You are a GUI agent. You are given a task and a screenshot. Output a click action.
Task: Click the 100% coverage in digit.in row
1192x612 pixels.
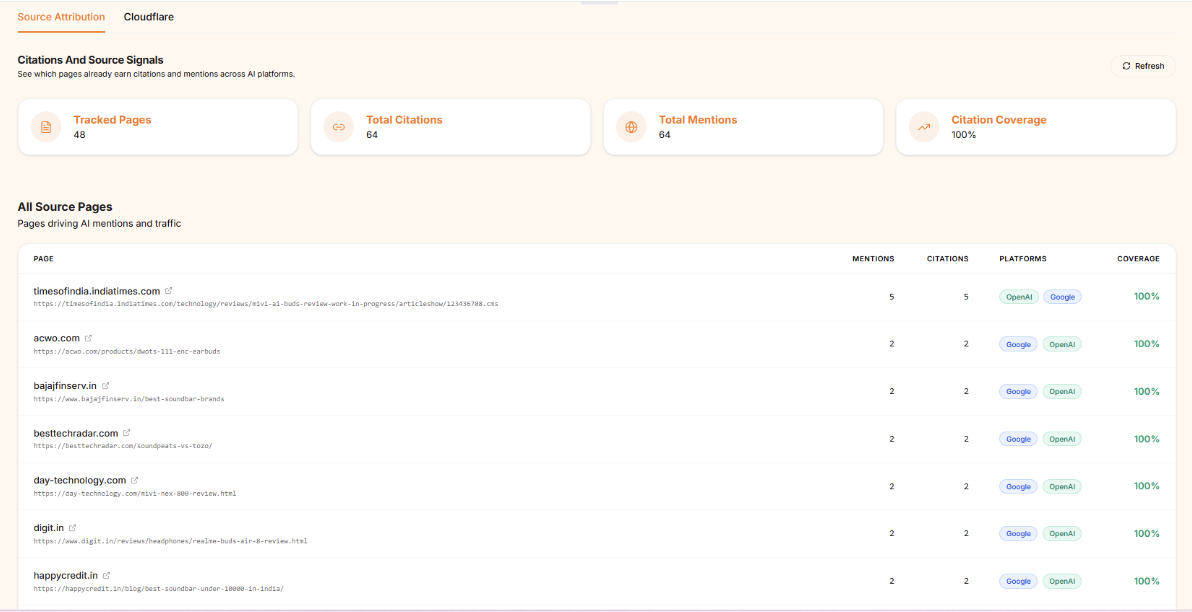point(1146,534)
